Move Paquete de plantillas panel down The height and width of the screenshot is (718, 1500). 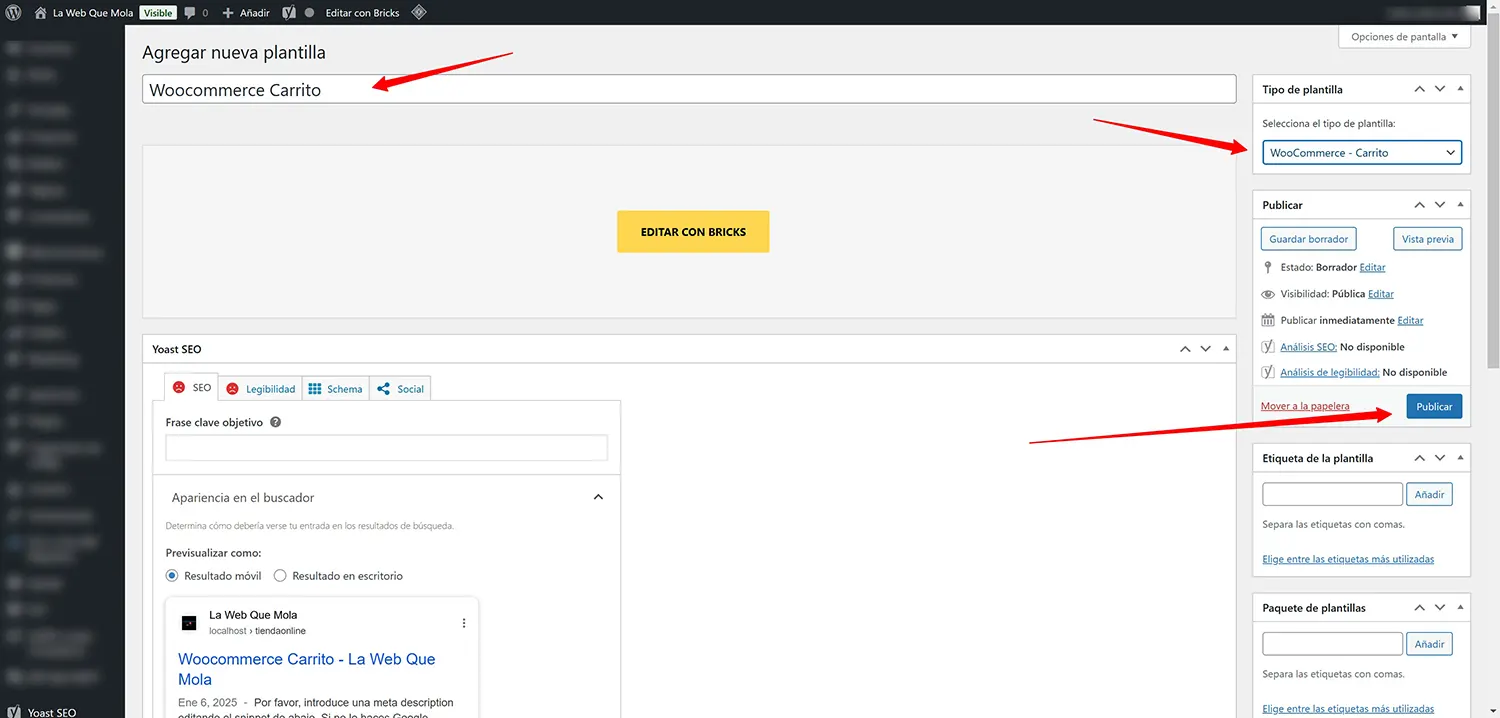(x=1440, y=607)
